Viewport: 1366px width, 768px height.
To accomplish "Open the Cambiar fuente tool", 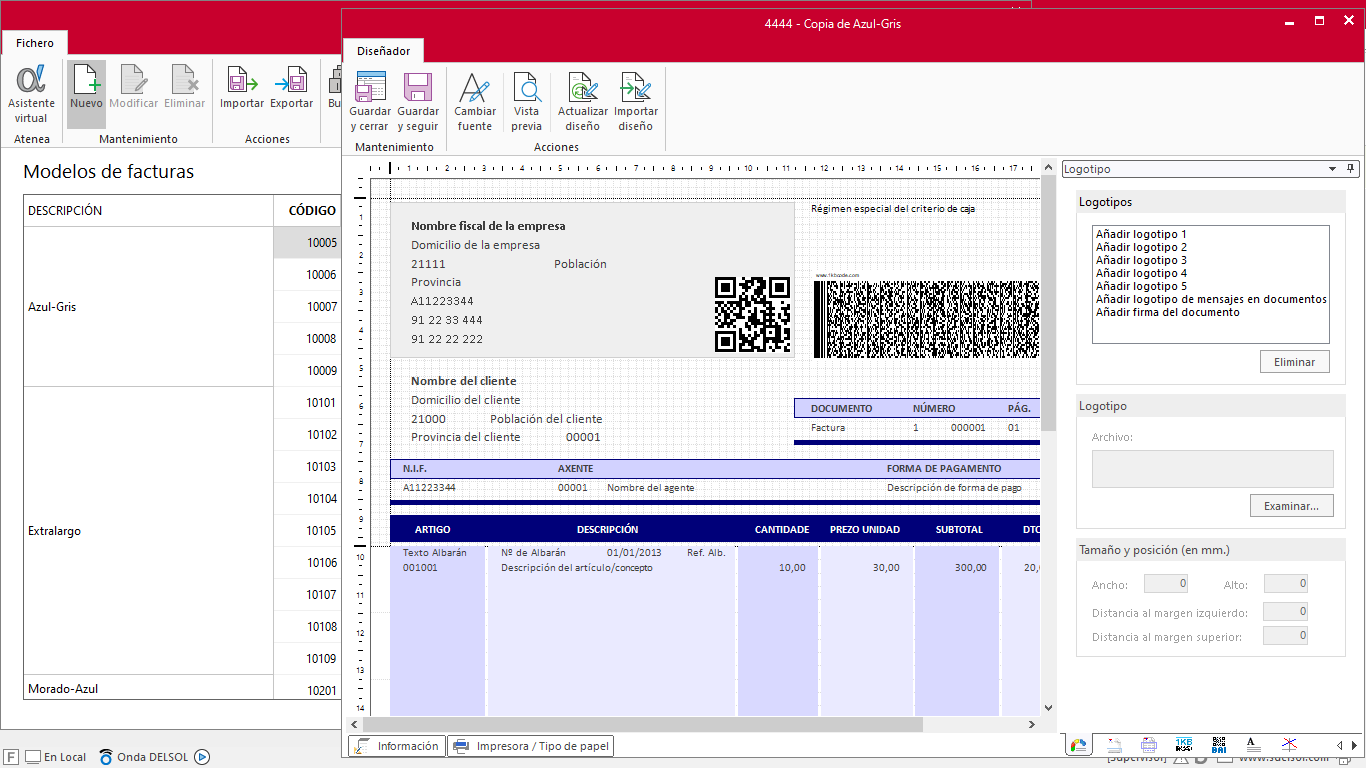I will coord(474,90).
